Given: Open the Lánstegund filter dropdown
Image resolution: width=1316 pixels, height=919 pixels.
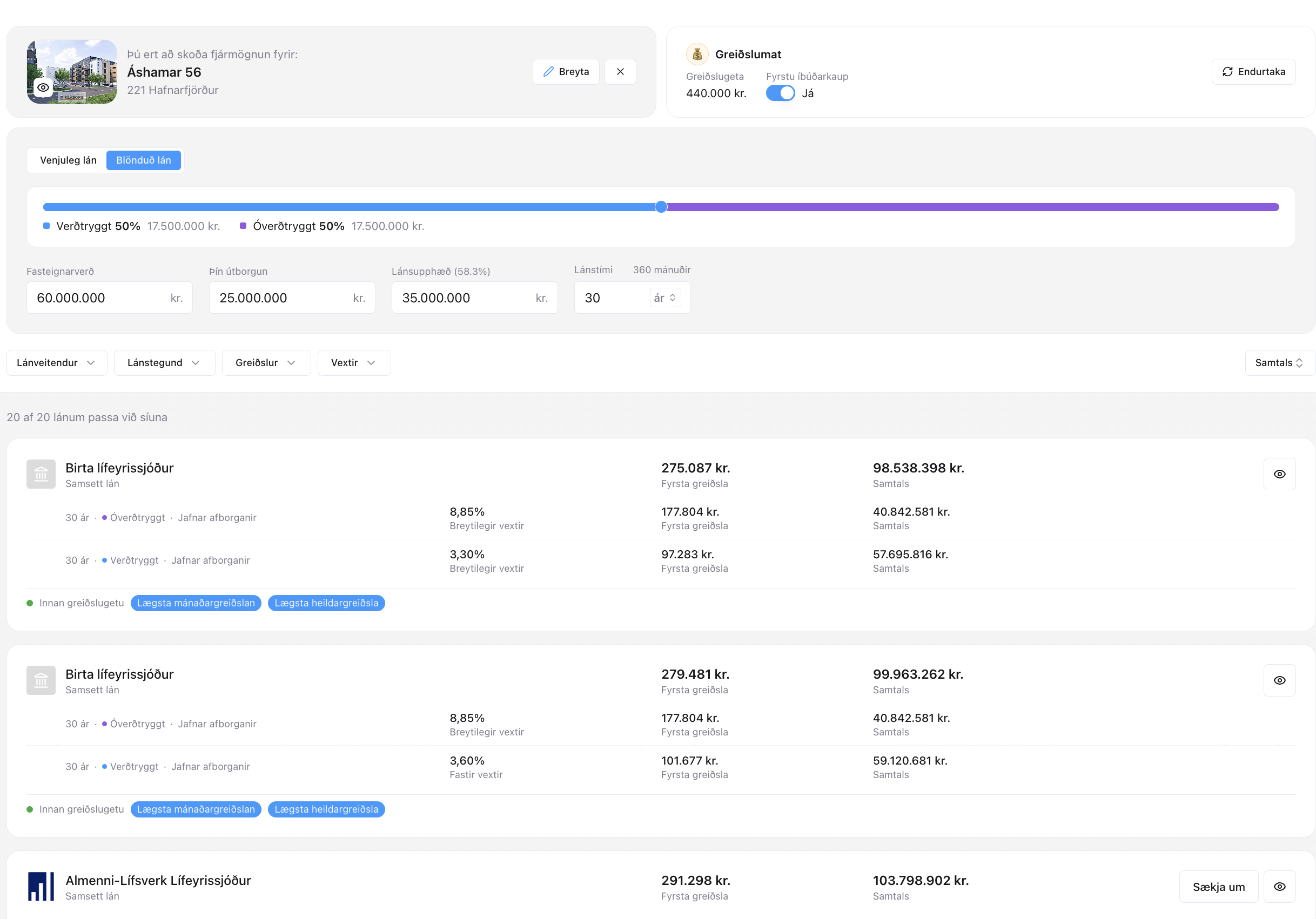Looking at the screenshot, I should click(x=164, y=363).
